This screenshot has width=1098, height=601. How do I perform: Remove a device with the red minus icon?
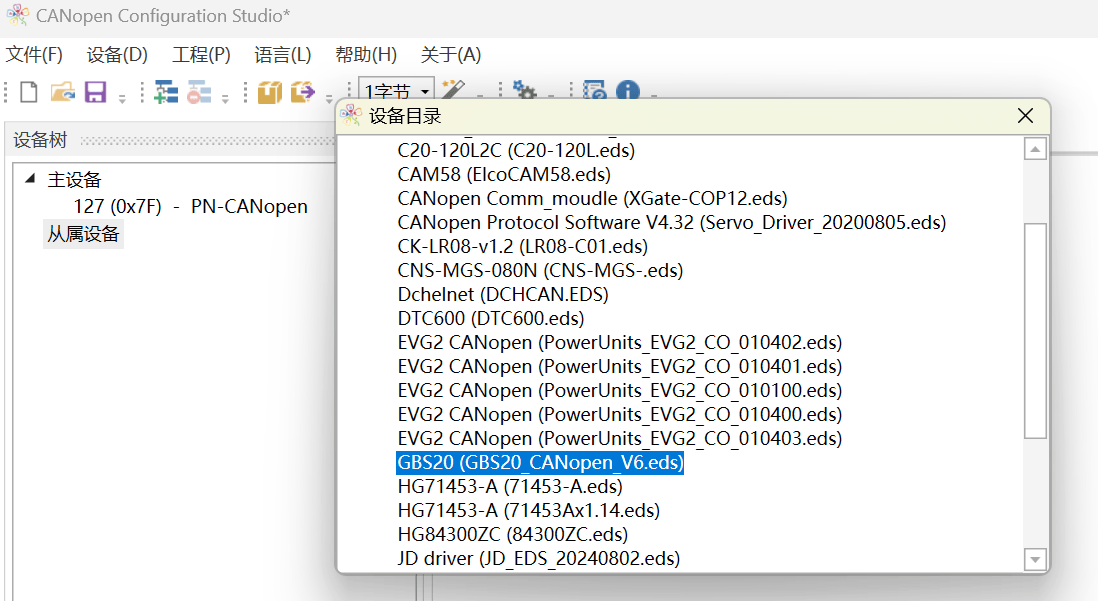coord(199,92)
